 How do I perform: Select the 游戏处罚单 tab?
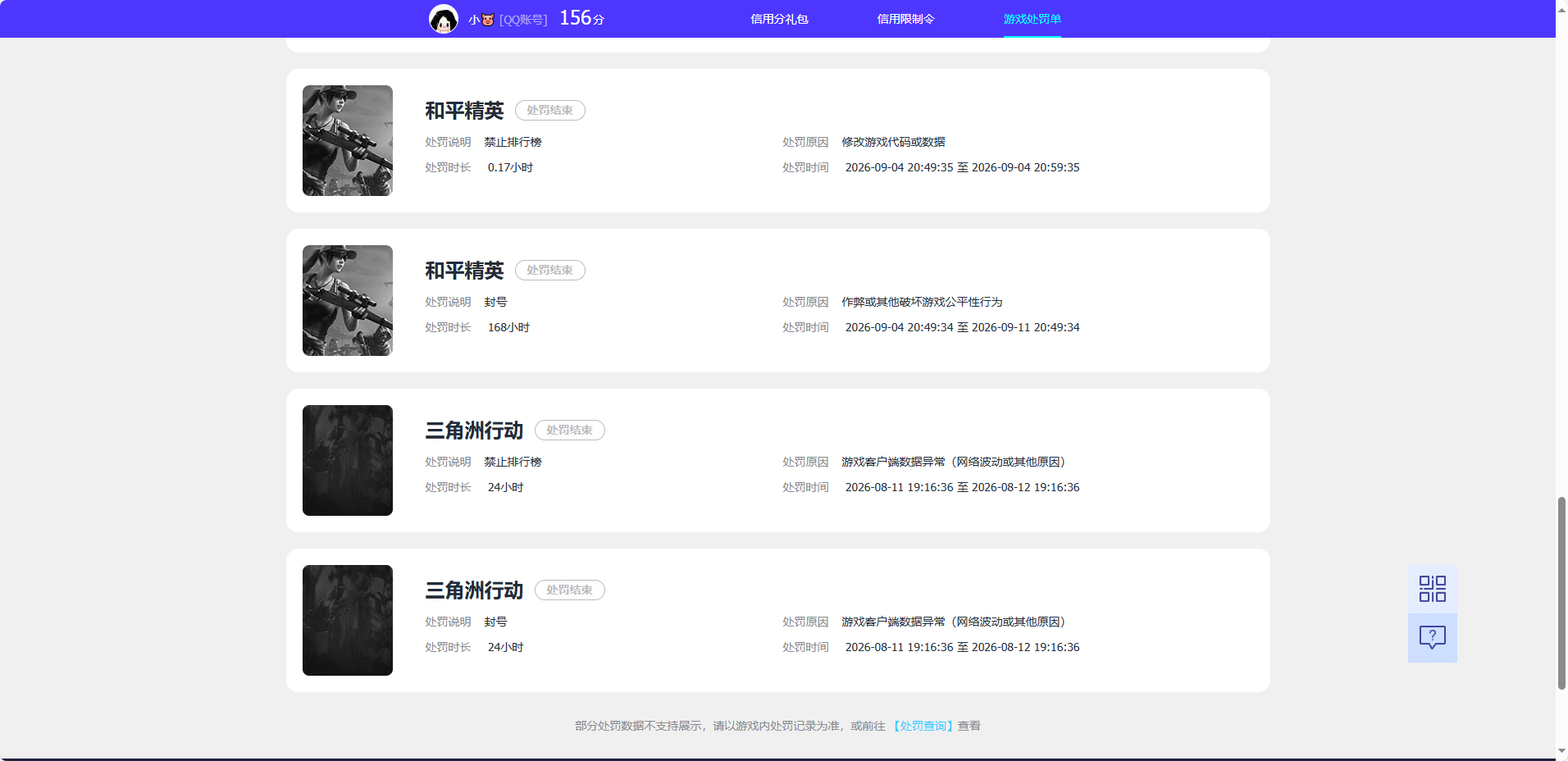coord(1032,19)
